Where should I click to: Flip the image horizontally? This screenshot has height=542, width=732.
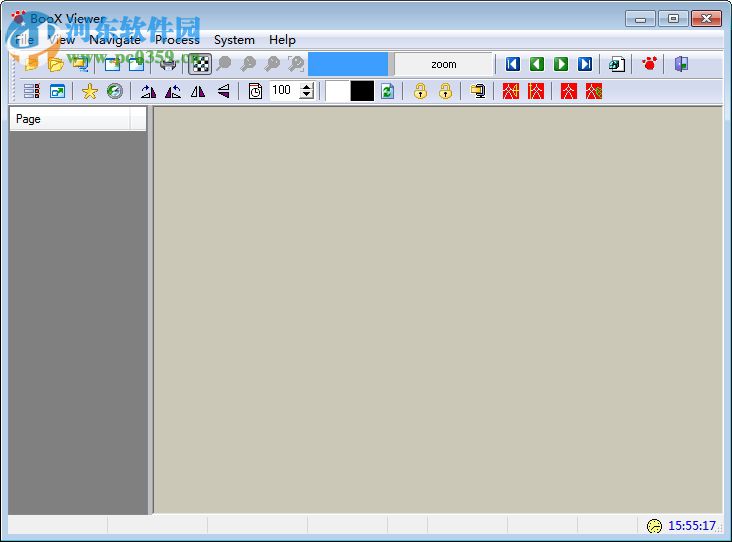click(198, 91)
